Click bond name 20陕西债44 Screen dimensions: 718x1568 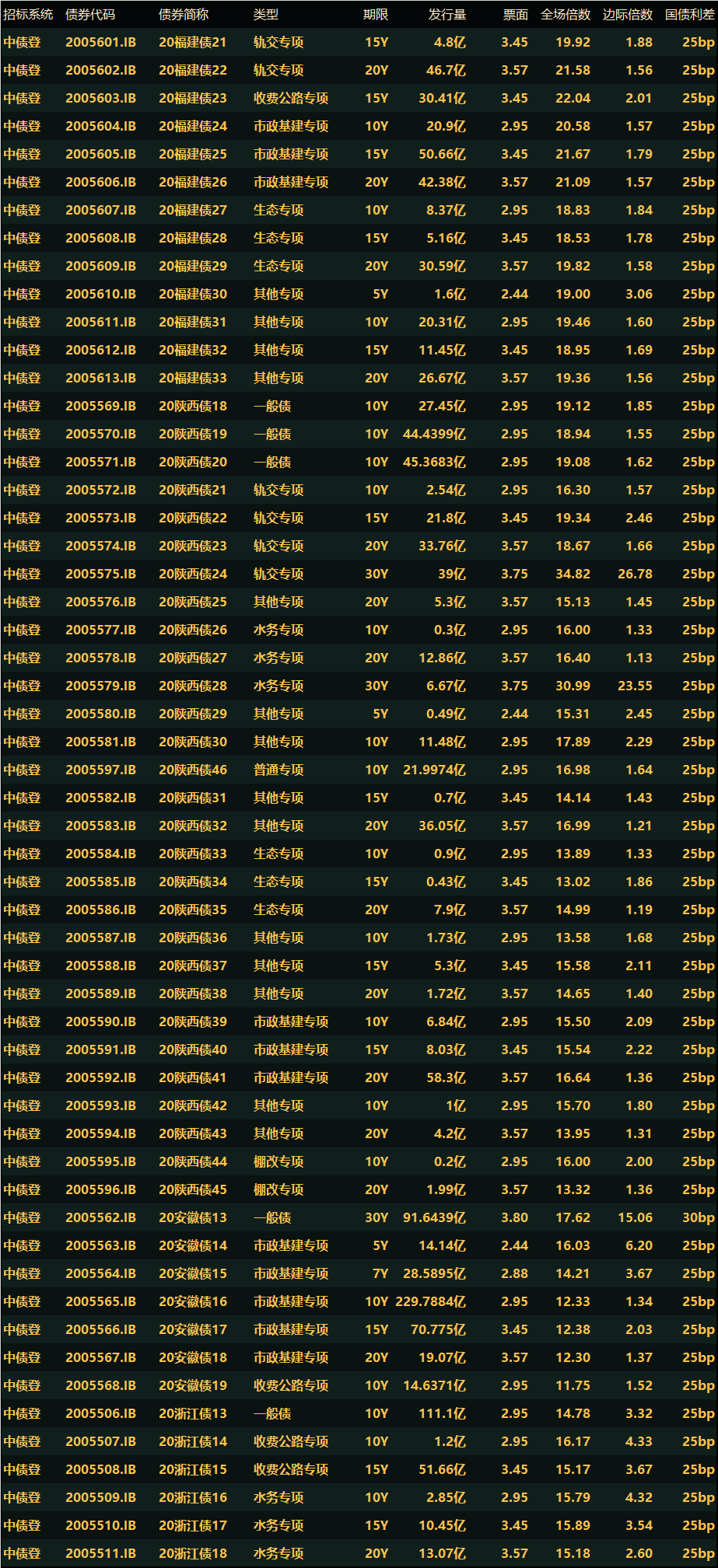coord(193,1162)
